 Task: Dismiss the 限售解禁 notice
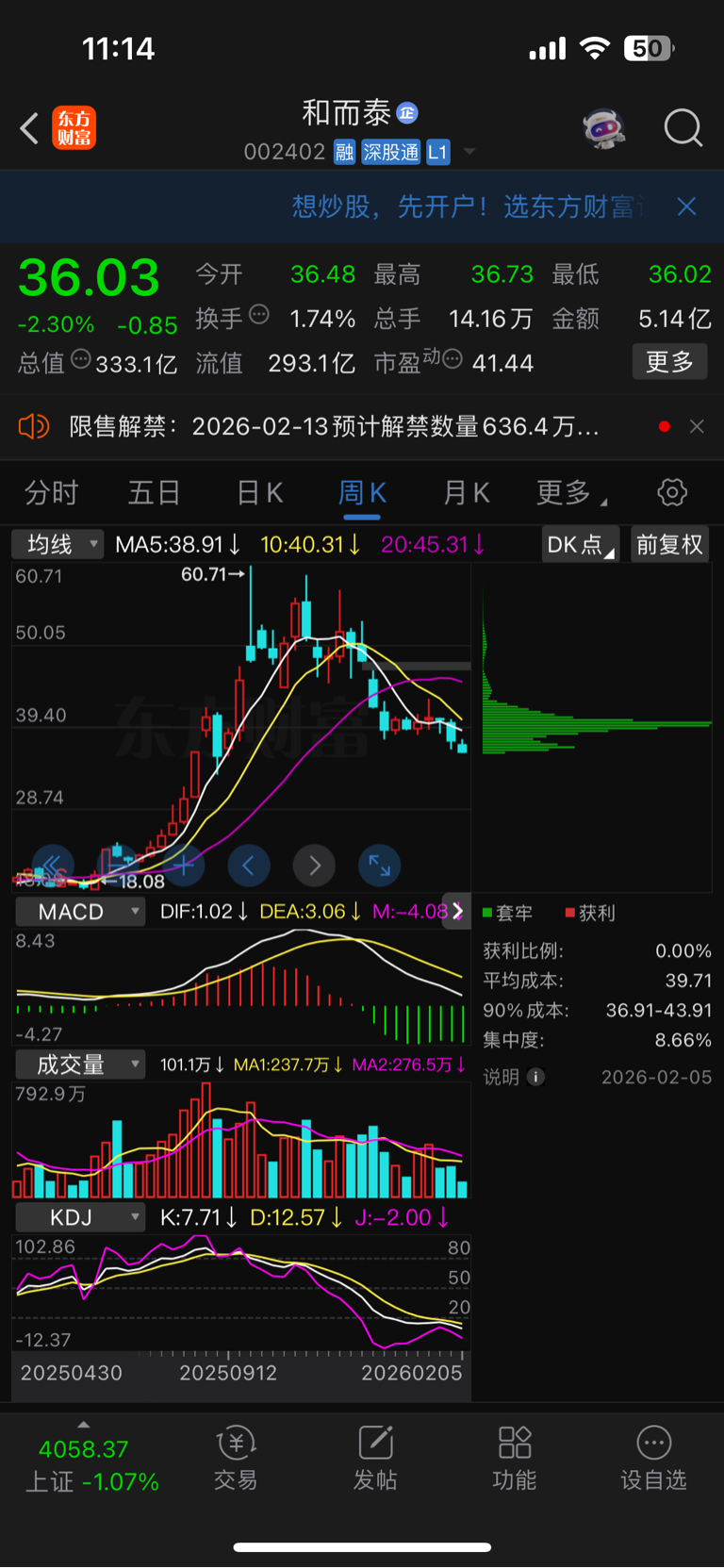click(x=697, y=427)
